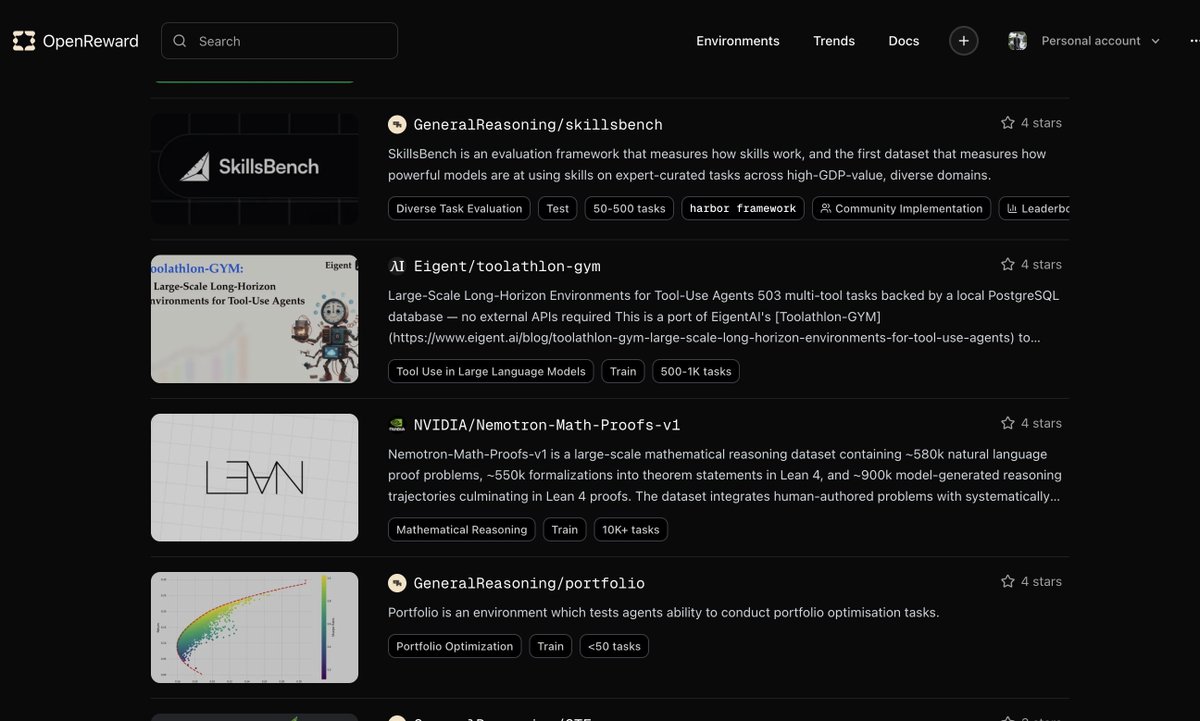Click the Train tag on Nemotron-Math-Proofs-v1
1200x721 pixels.
(x=565, y=529)
